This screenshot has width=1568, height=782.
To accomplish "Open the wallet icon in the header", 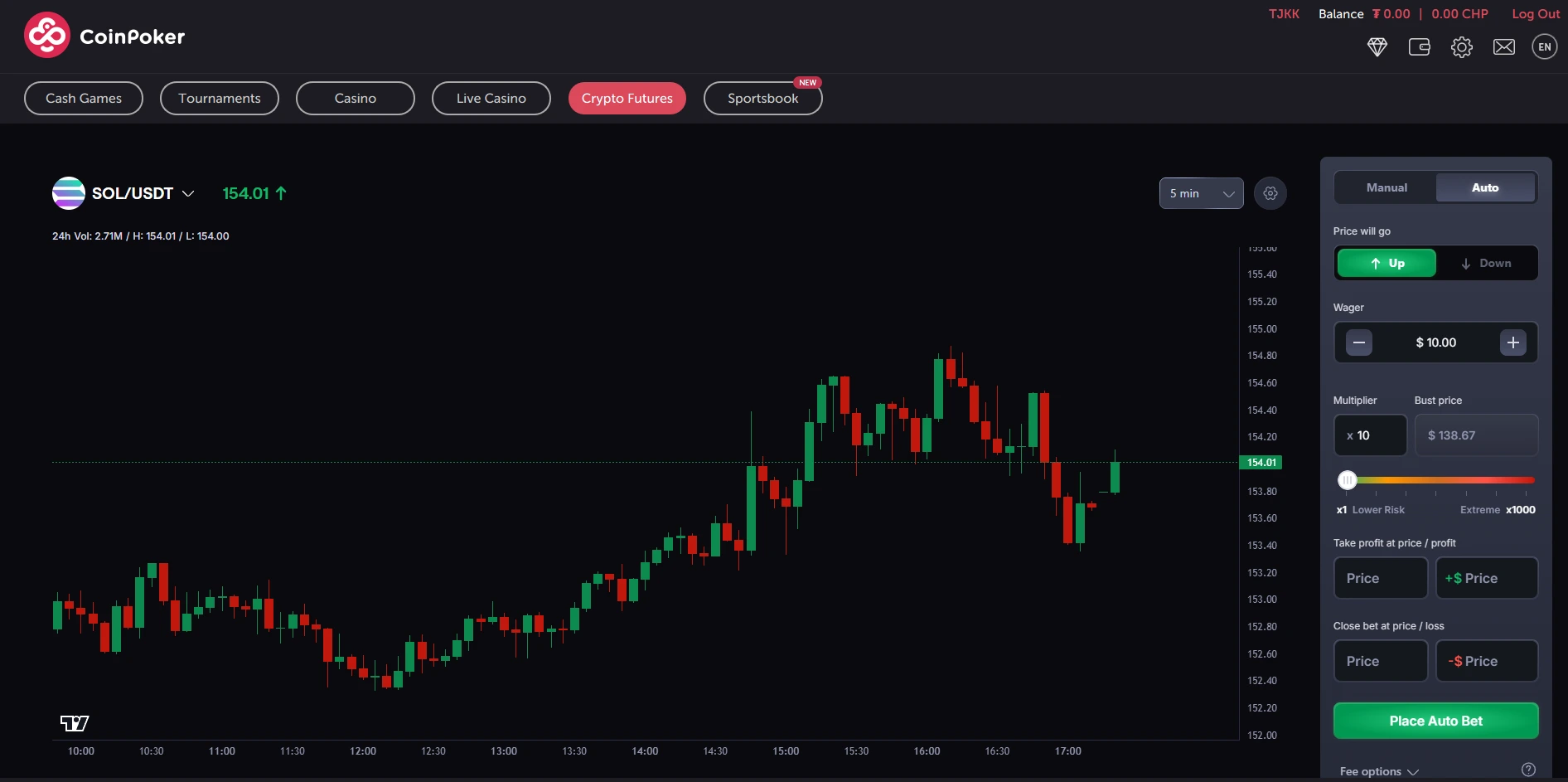I will [1419, 47].
